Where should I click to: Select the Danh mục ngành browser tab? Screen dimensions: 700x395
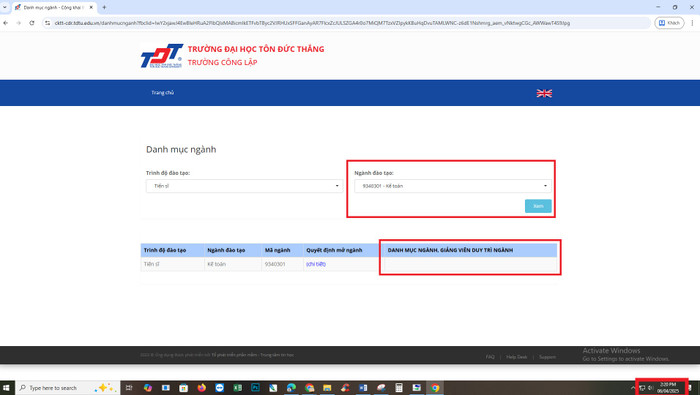54,7
